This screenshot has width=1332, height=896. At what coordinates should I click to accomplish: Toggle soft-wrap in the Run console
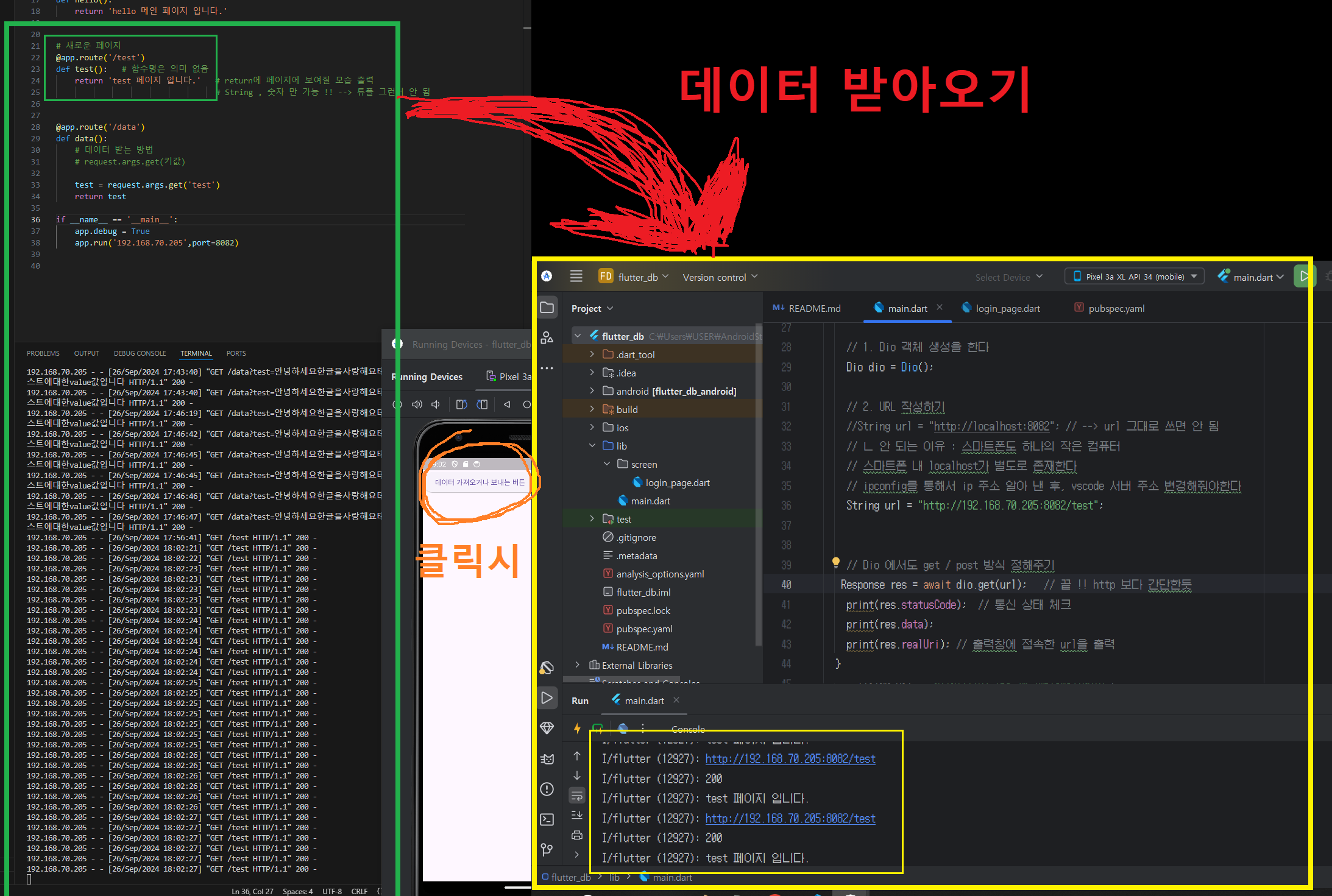[577, 795]
